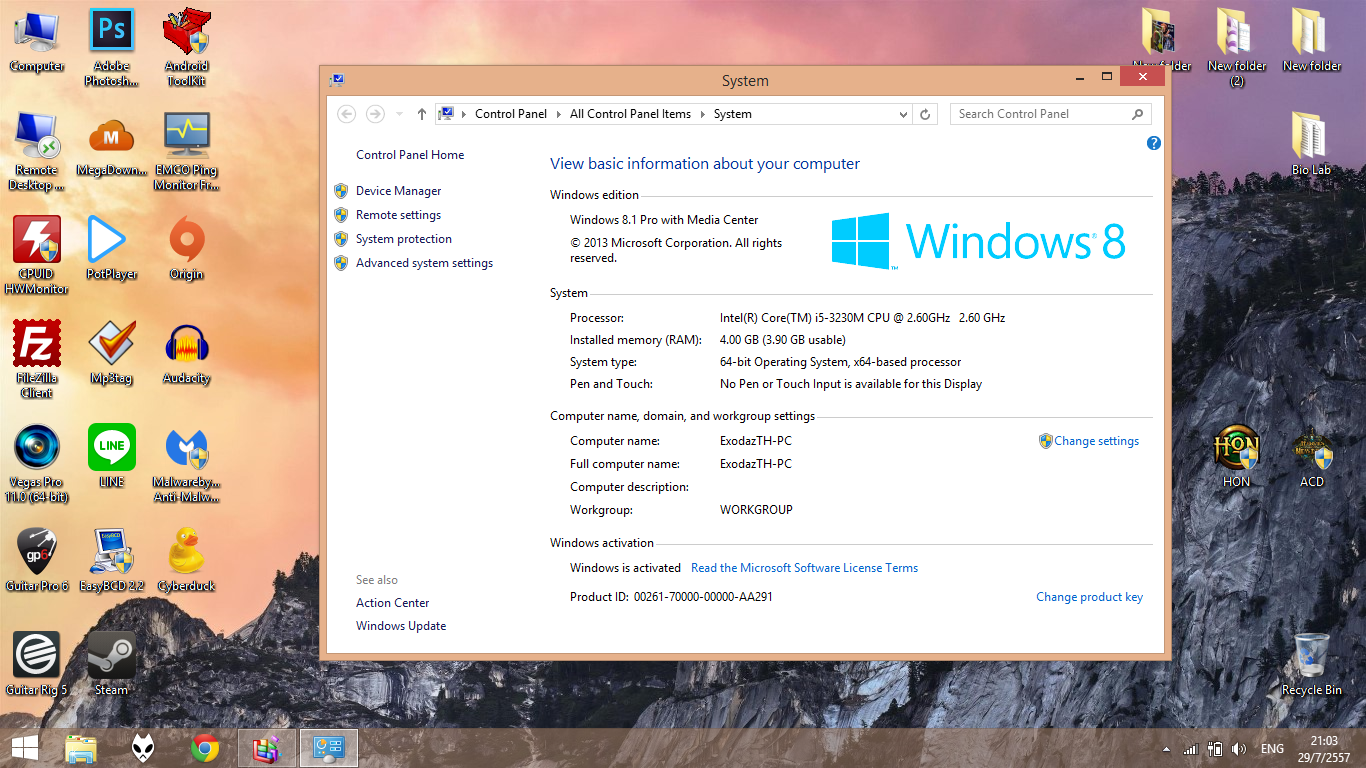Select the Cyberduck desktop icon

187,560
